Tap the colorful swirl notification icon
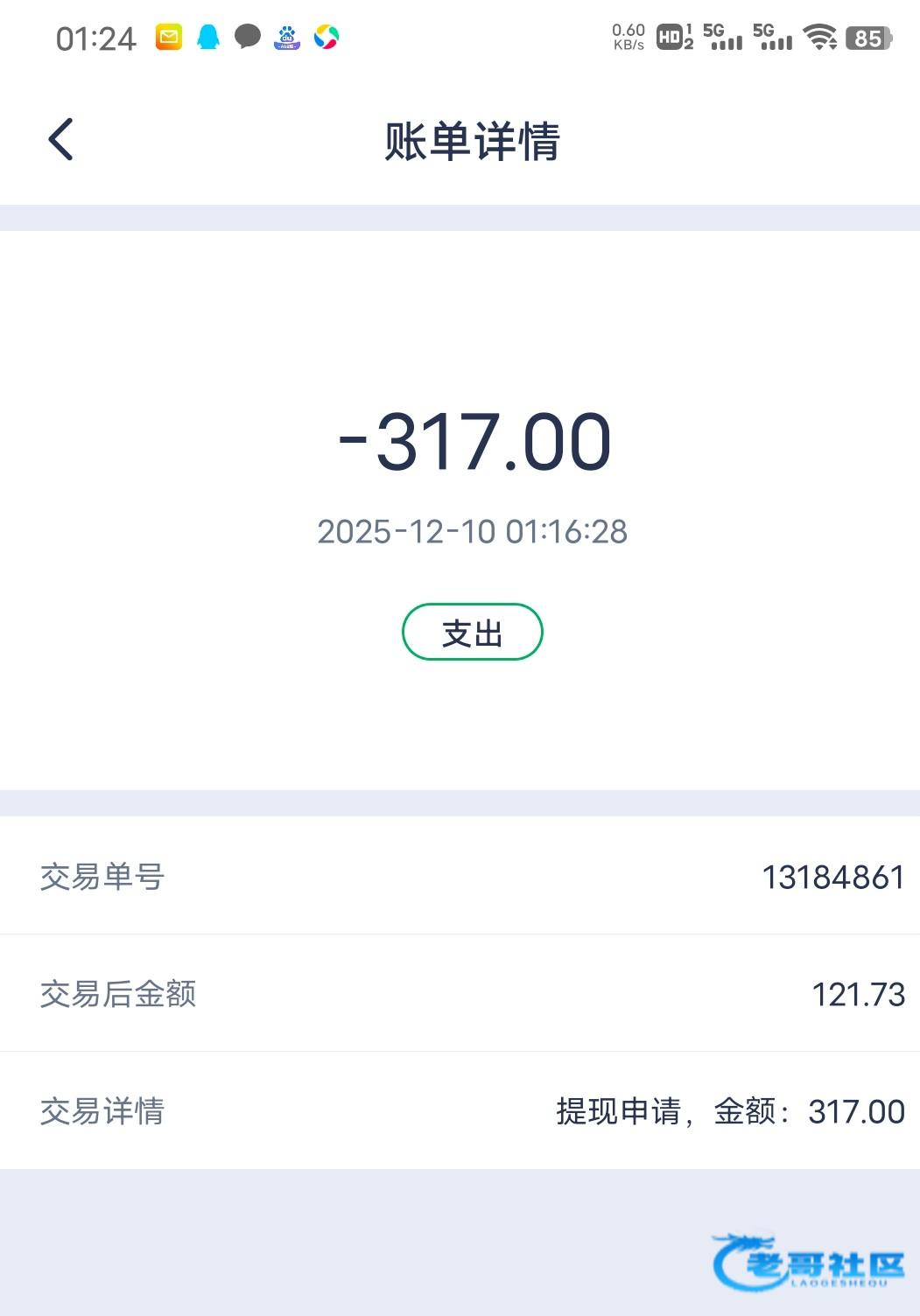 (327, 37)
